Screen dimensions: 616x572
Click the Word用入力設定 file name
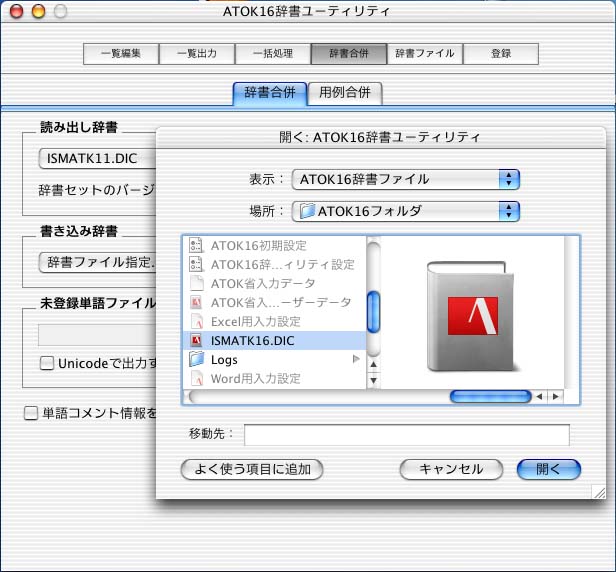255,379
